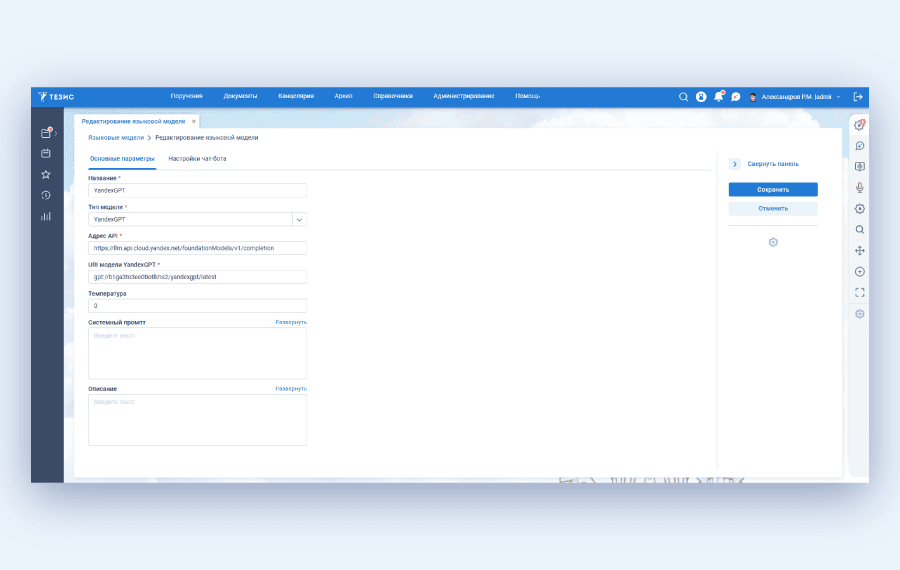Open the history clock icon in the left sidebar

tap(46, 195)
